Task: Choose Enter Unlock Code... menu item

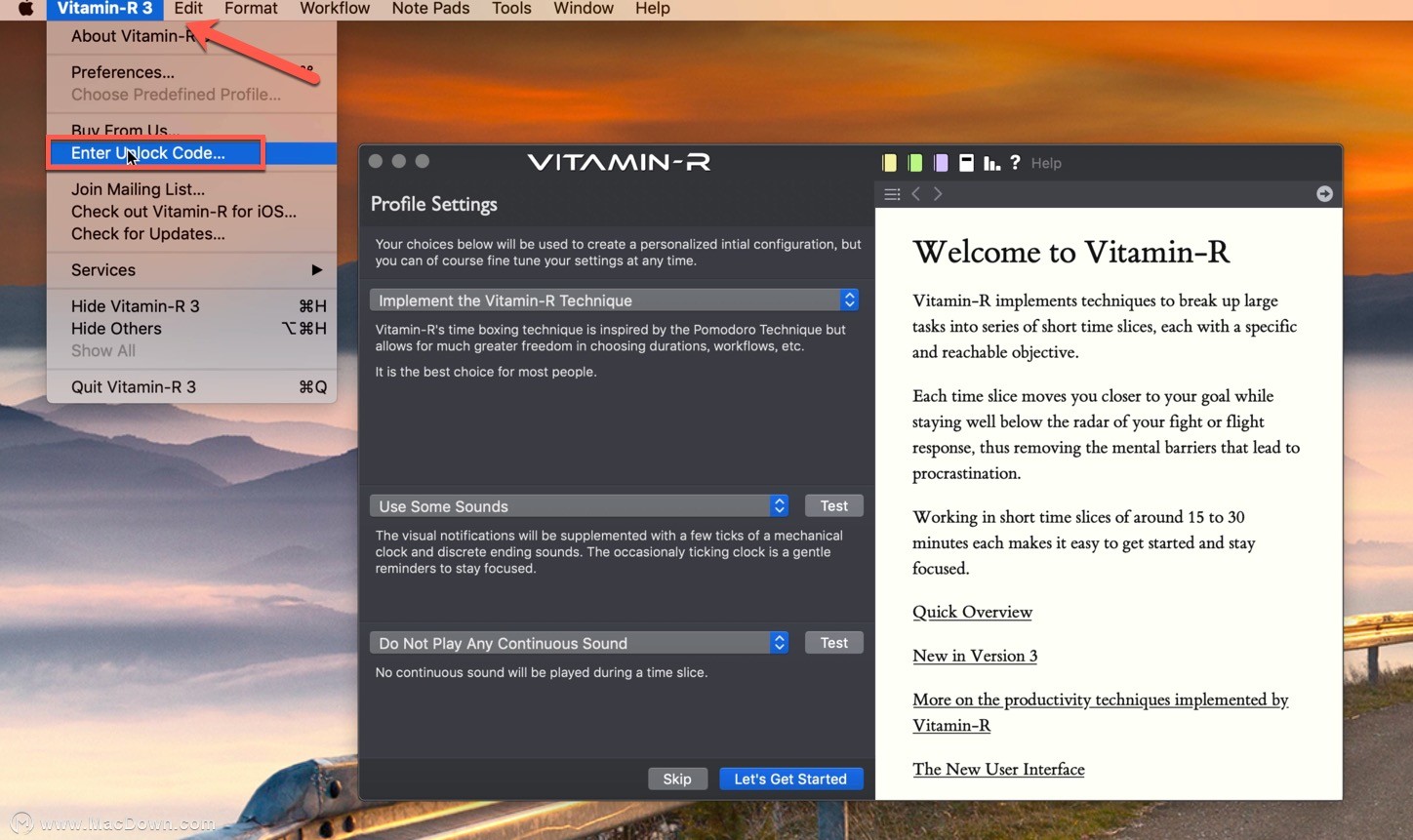Action: [191, 153]
